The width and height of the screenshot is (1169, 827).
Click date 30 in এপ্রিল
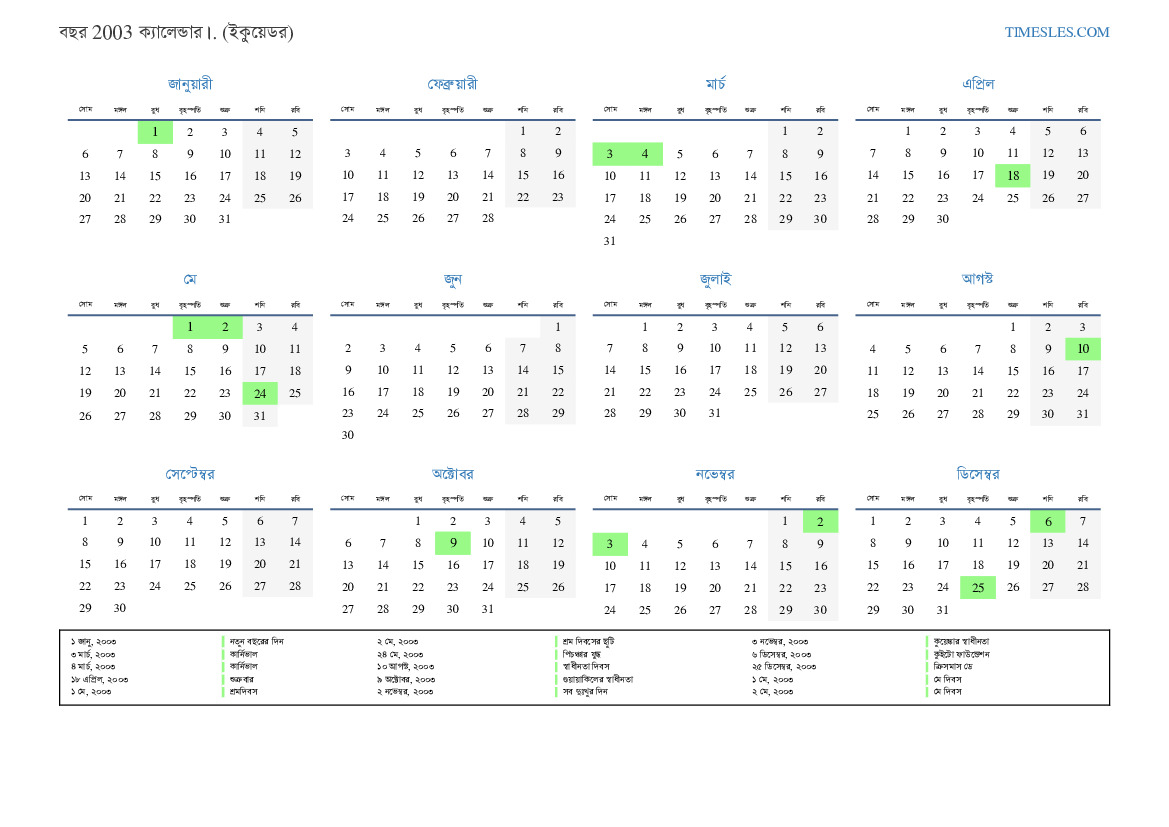click(942, 219)
